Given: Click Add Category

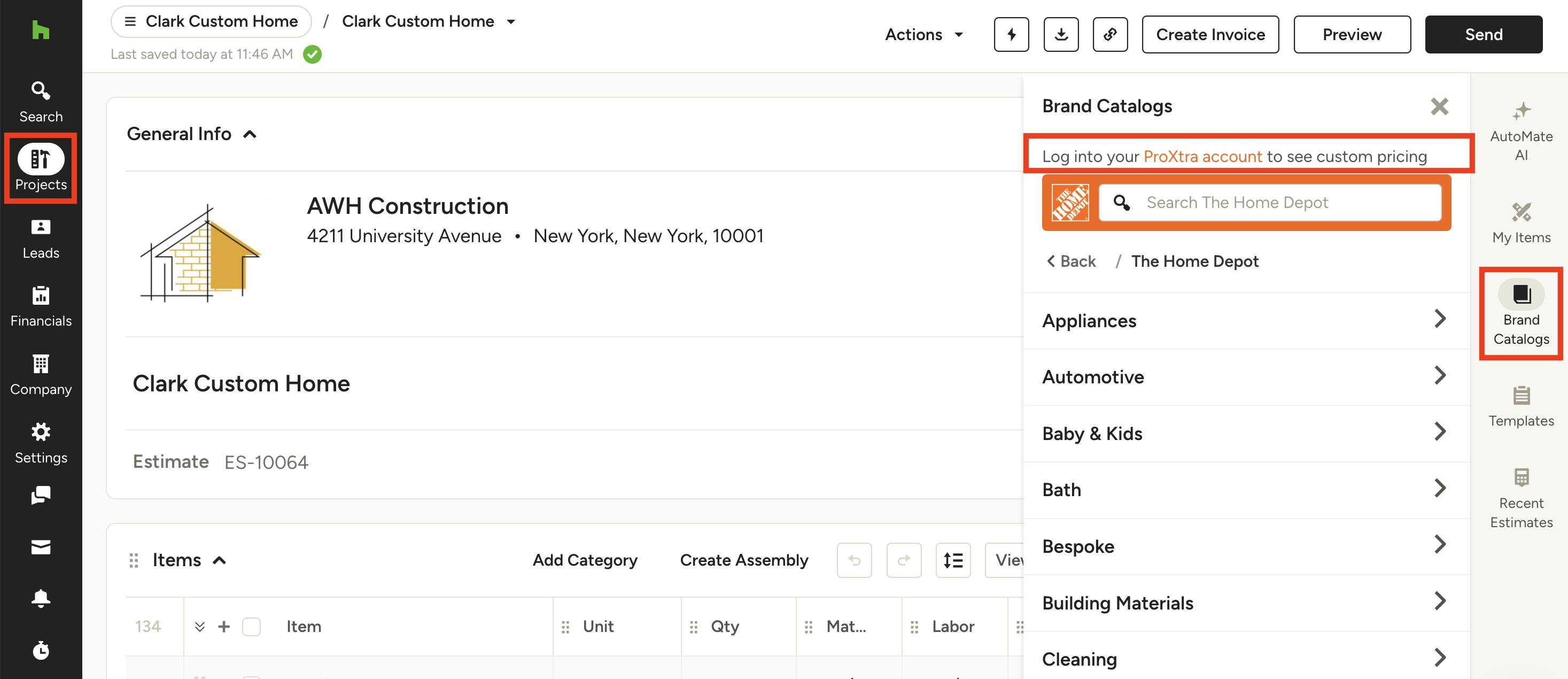Looking at the screenshot, I should [585, 560].
